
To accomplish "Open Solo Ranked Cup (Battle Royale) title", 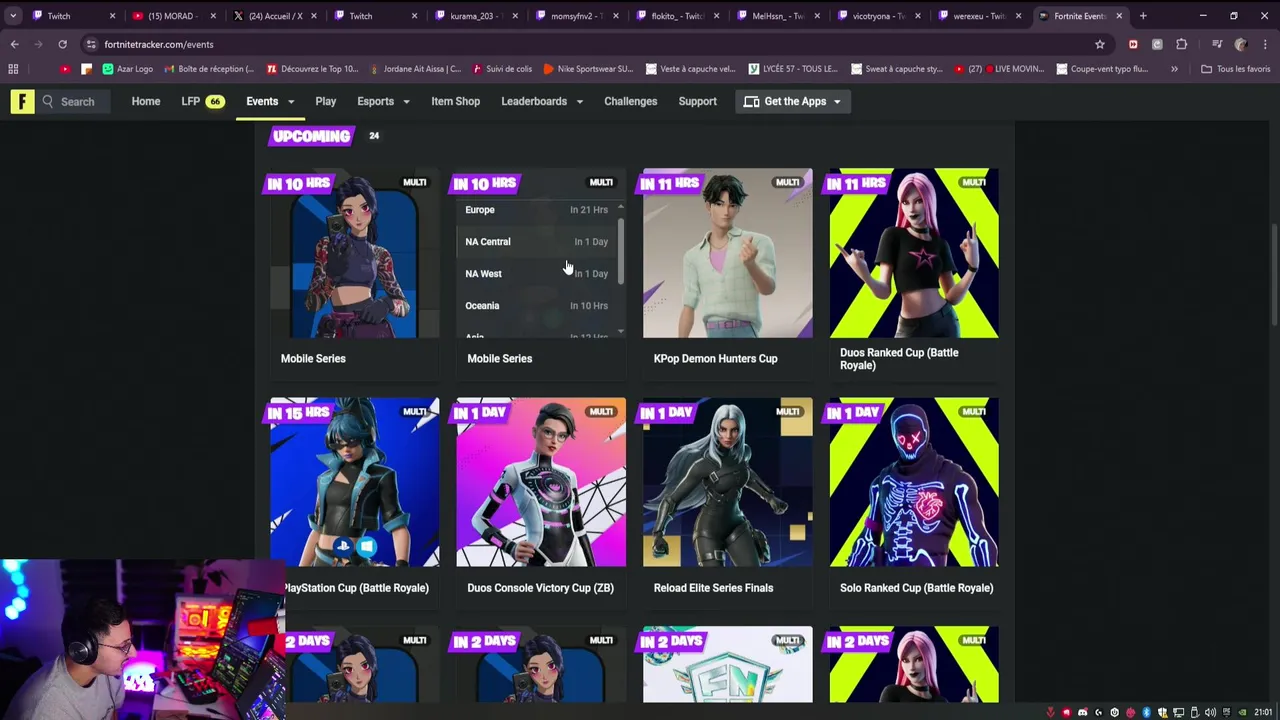I will click(x=916, y=588).
